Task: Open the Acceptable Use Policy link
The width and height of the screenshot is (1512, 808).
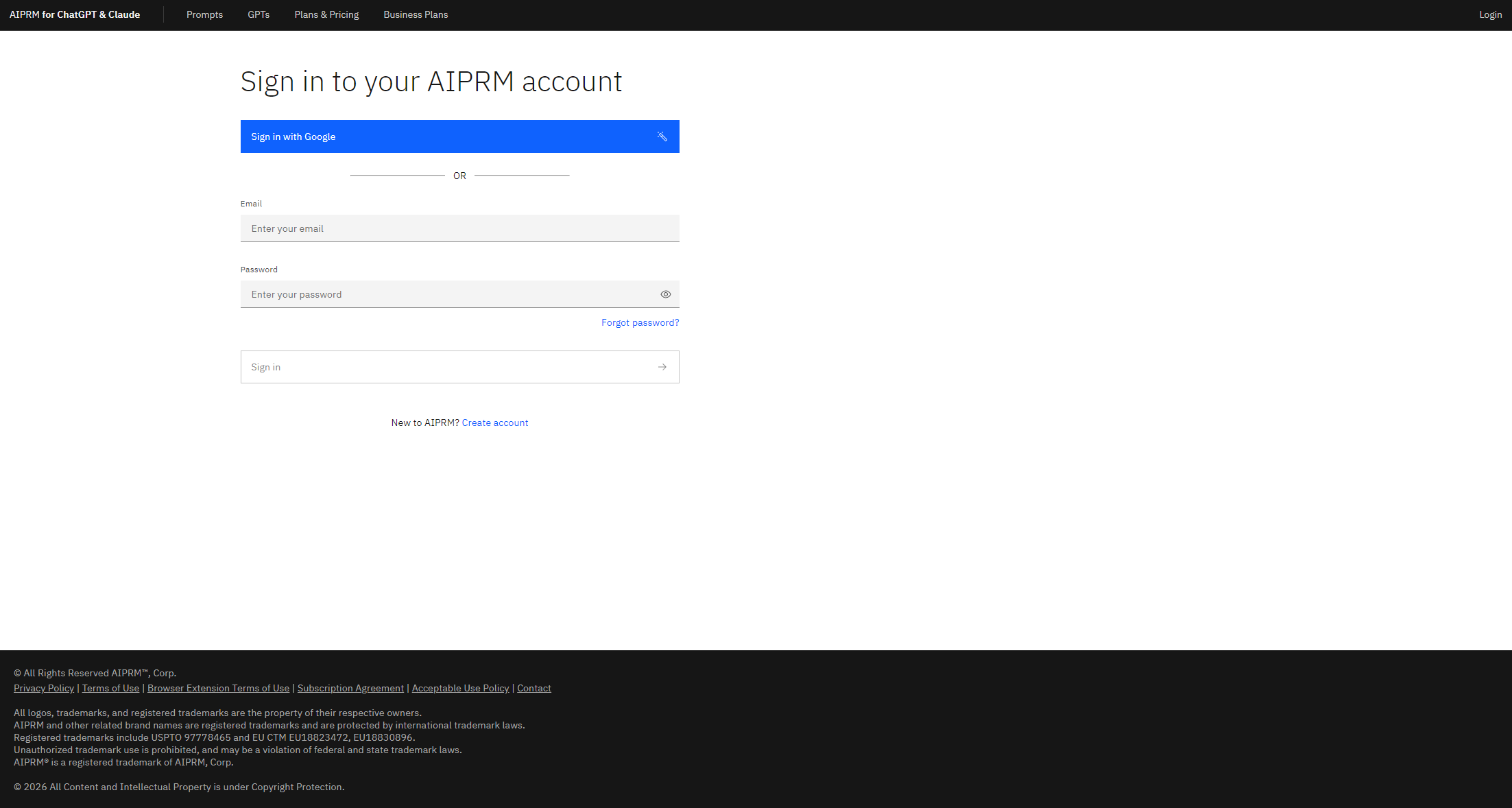Action: pyautogui.click(x=460, y=688)
